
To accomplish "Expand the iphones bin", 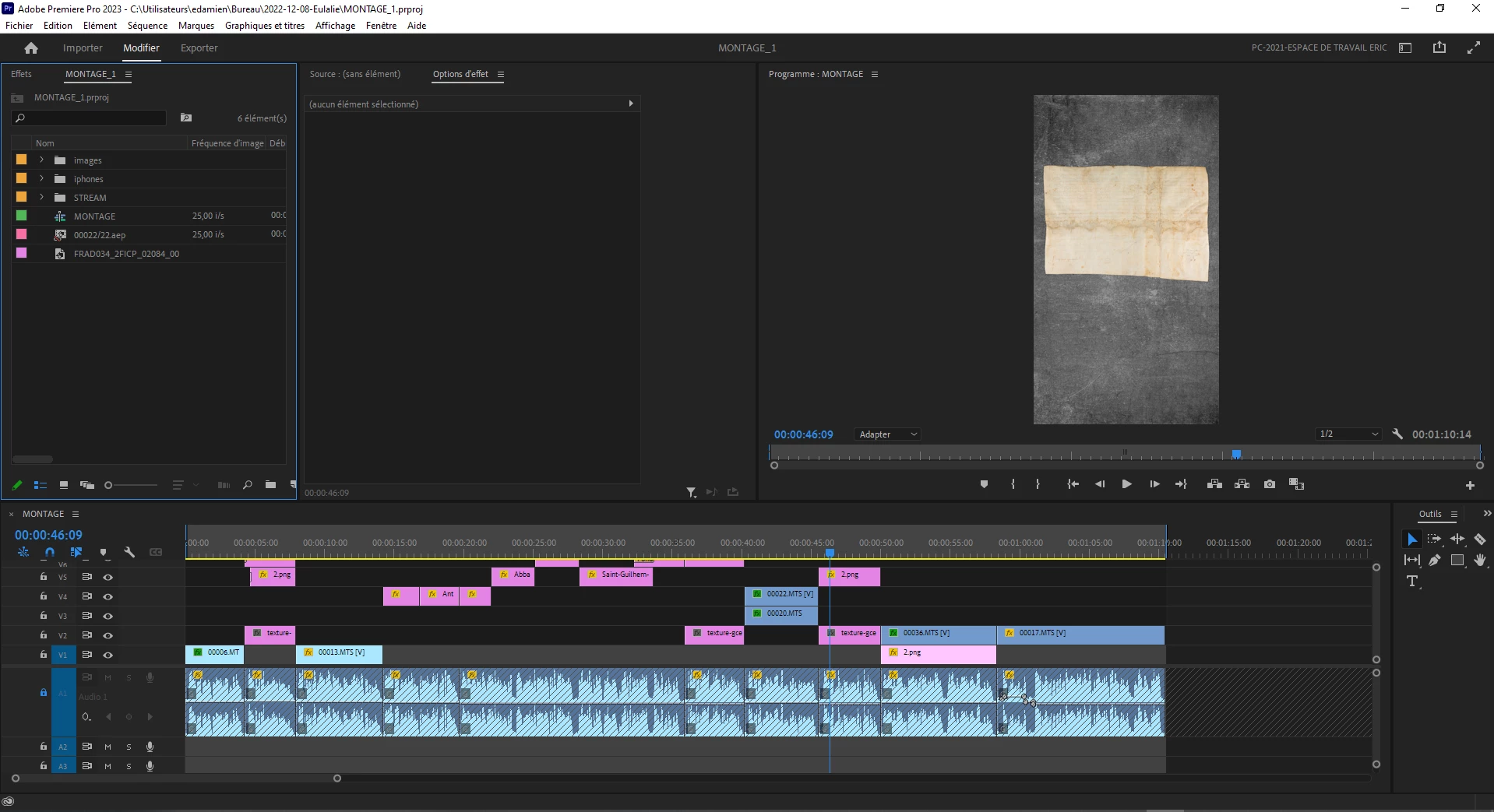I will click(x=42, y=178).
